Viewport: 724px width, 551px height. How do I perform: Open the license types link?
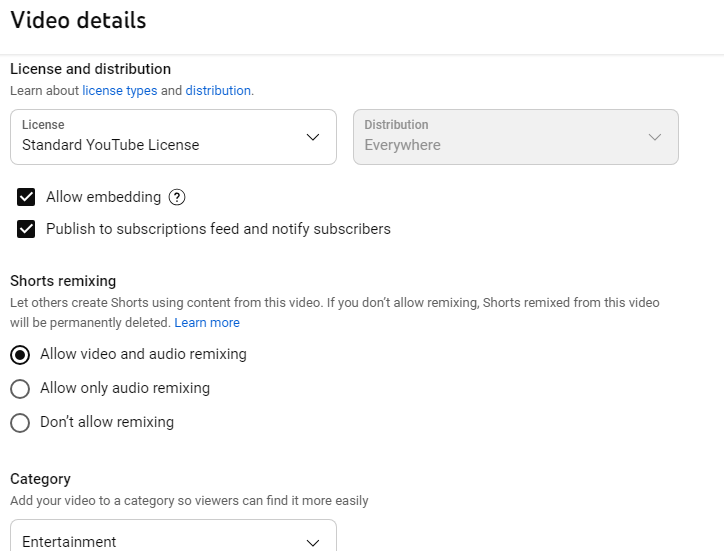pyautogui.click(x=119, y=91)
